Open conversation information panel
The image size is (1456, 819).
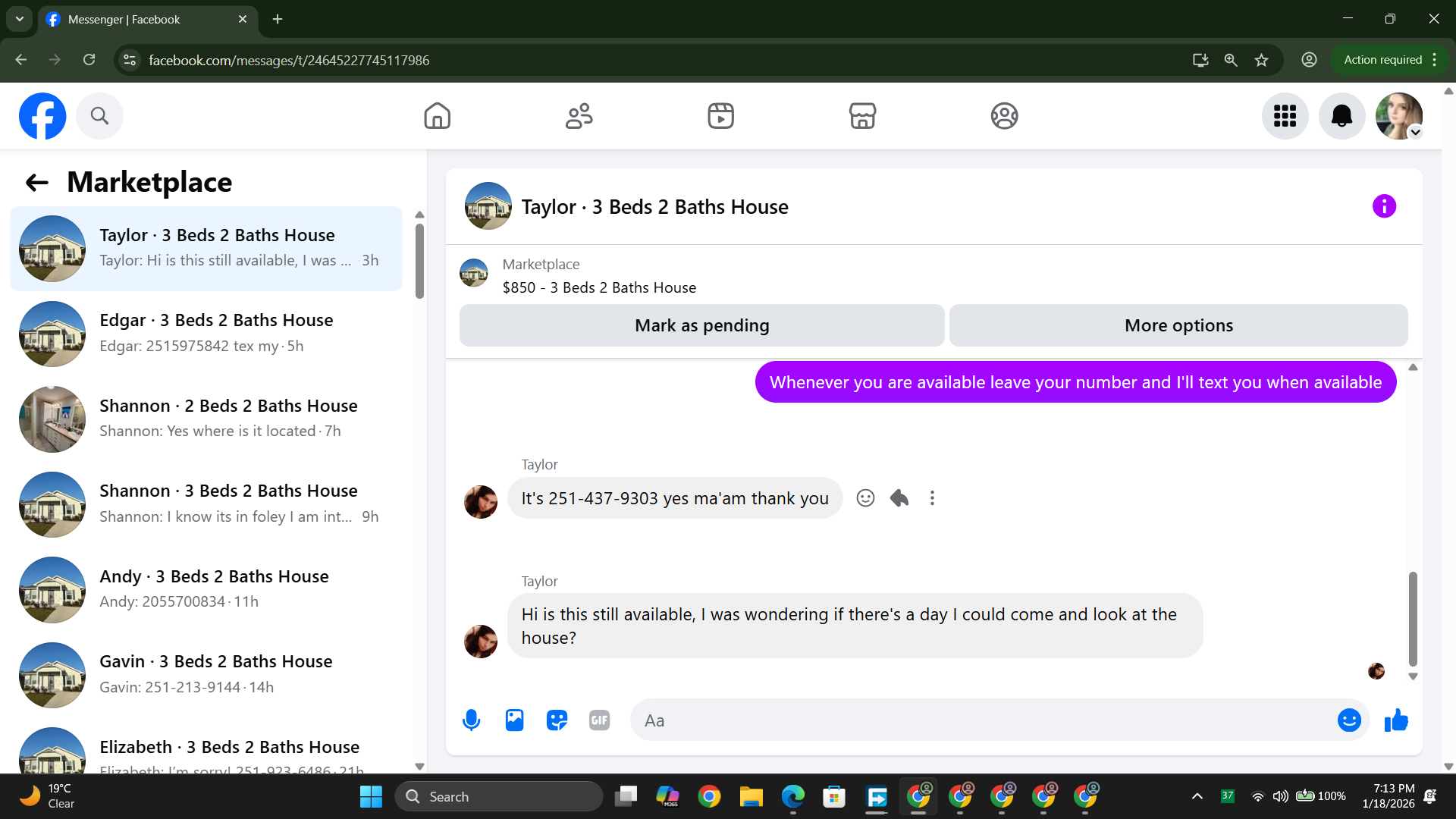point(1384,206)
